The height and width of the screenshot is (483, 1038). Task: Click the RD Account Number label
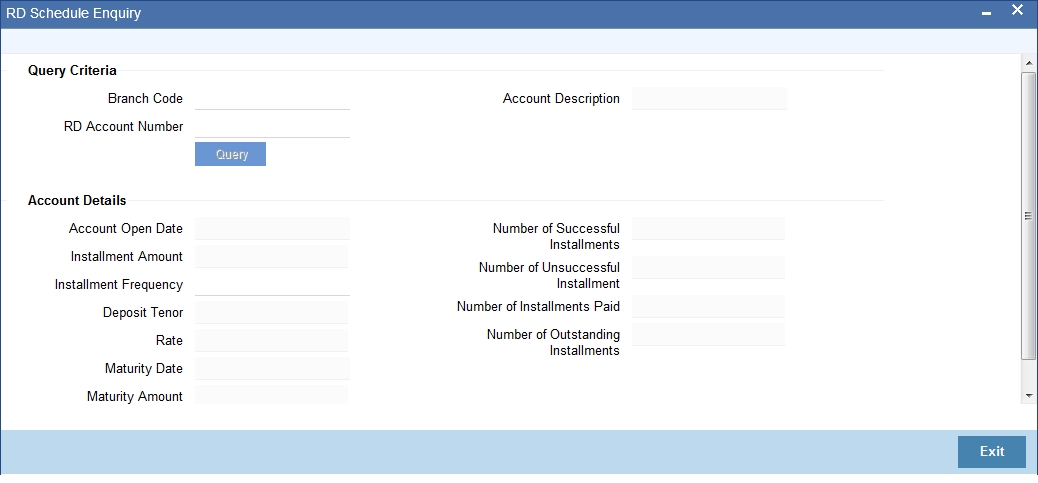[x=124, y=126]
